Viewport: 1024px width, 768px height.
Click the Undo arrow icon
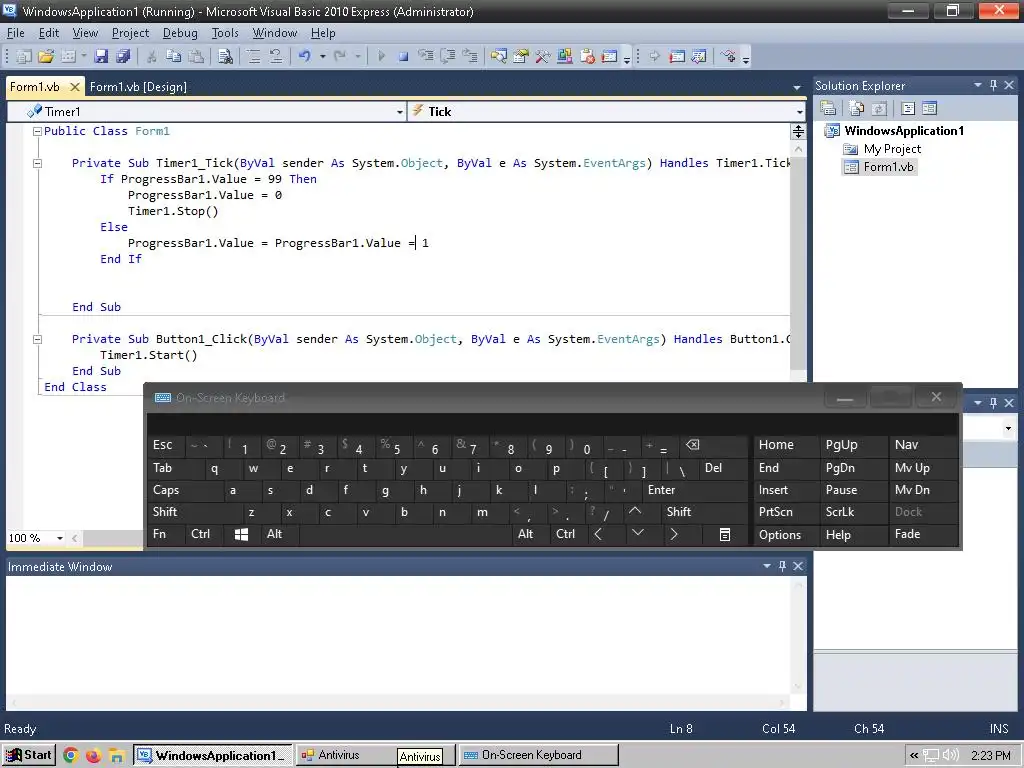click(x=304, y=57)
